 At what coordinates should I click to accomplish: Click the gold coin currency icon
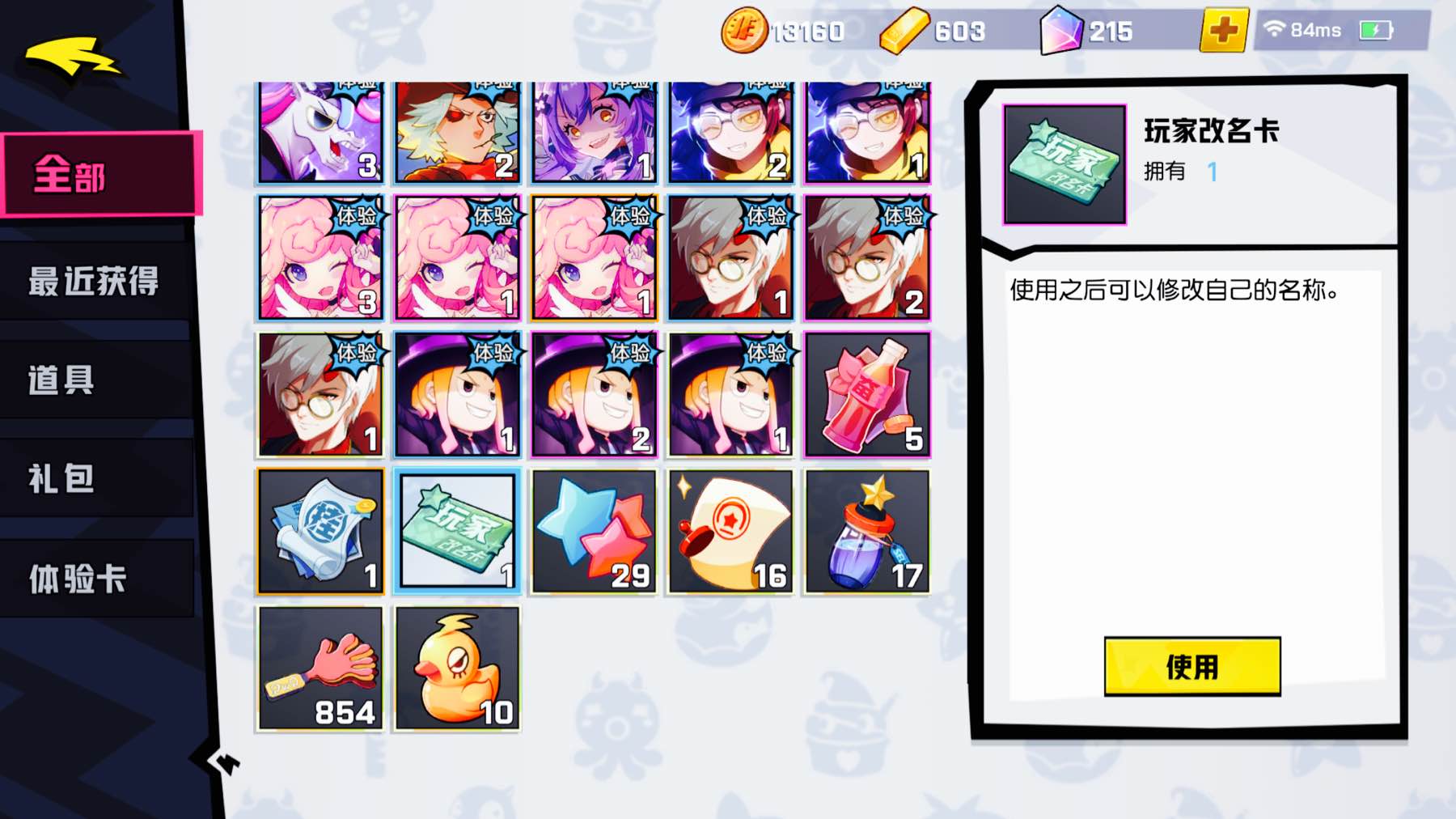(743, 31)
